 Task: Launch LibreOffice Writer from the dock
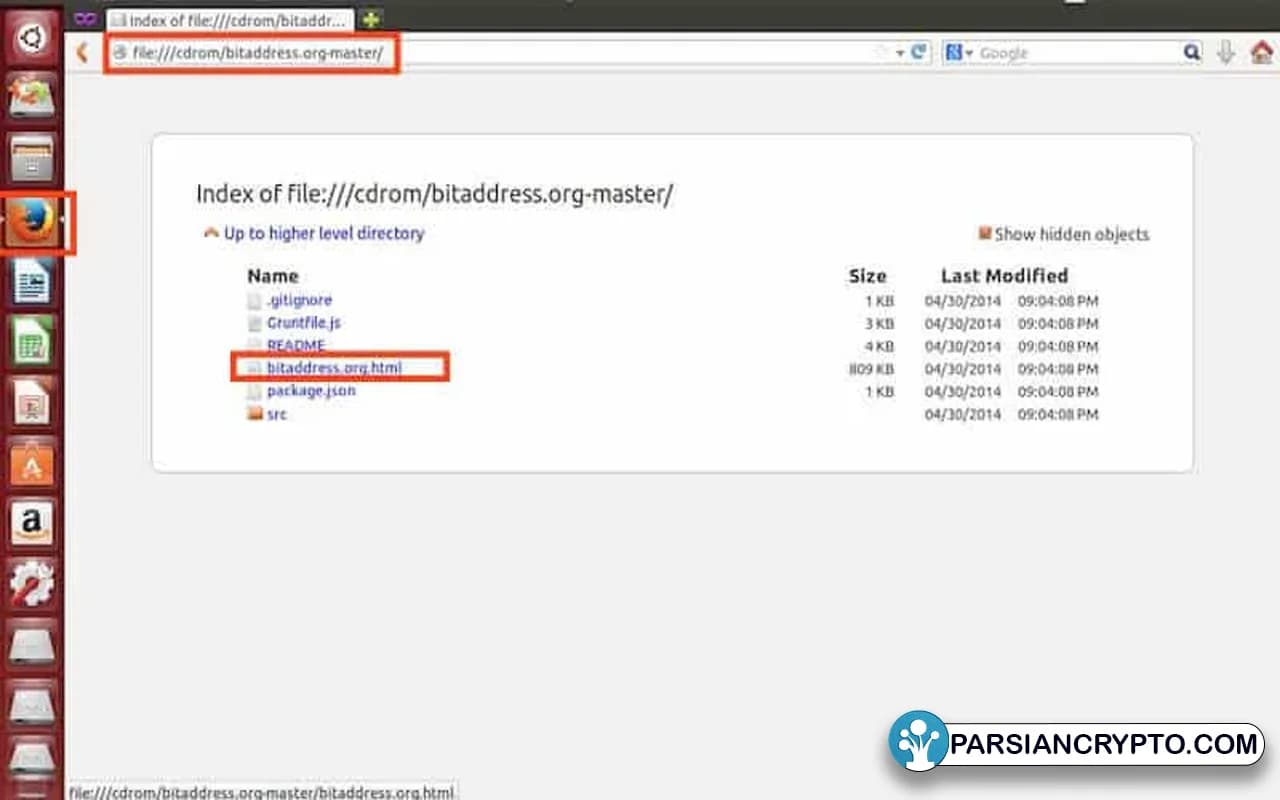pyautogui.click(x=32, y=281)
